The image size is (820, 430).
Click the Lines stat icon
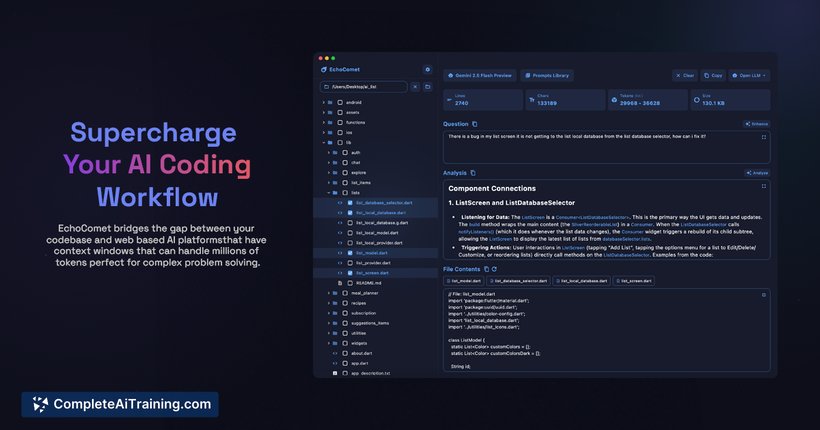click(449, 100)
